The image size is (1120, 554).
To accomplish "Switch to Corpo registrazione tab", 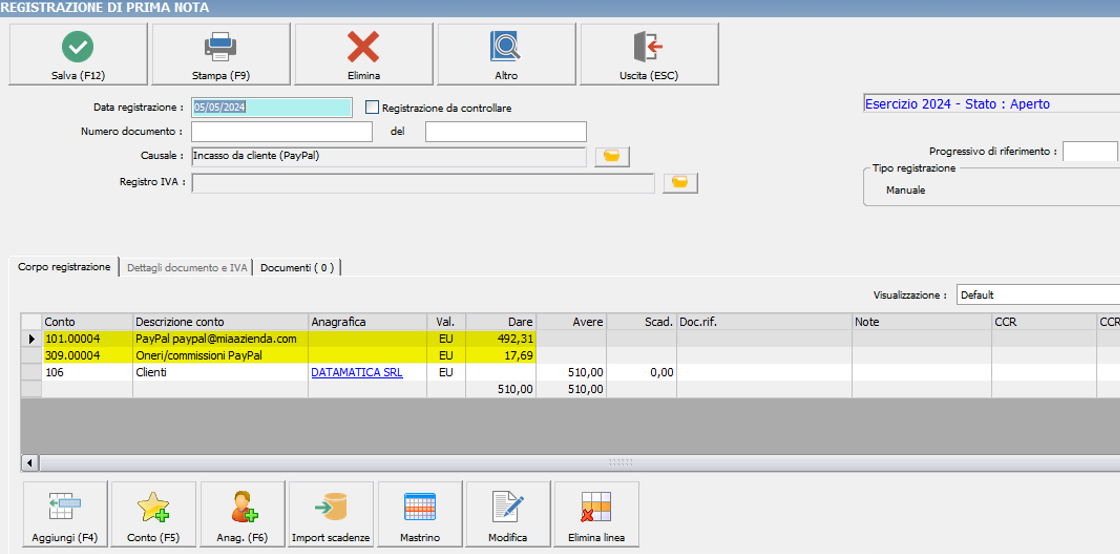I will [64, 267].
